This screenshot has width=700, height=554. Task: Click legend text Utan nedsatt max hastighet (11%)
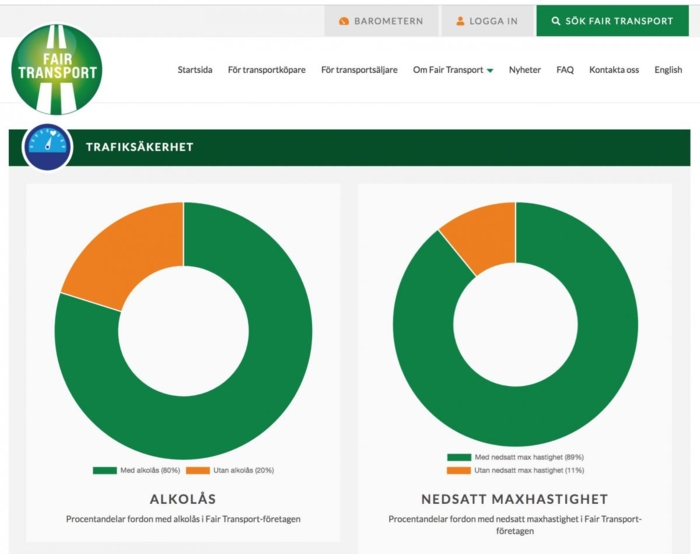tap(529, 471)
